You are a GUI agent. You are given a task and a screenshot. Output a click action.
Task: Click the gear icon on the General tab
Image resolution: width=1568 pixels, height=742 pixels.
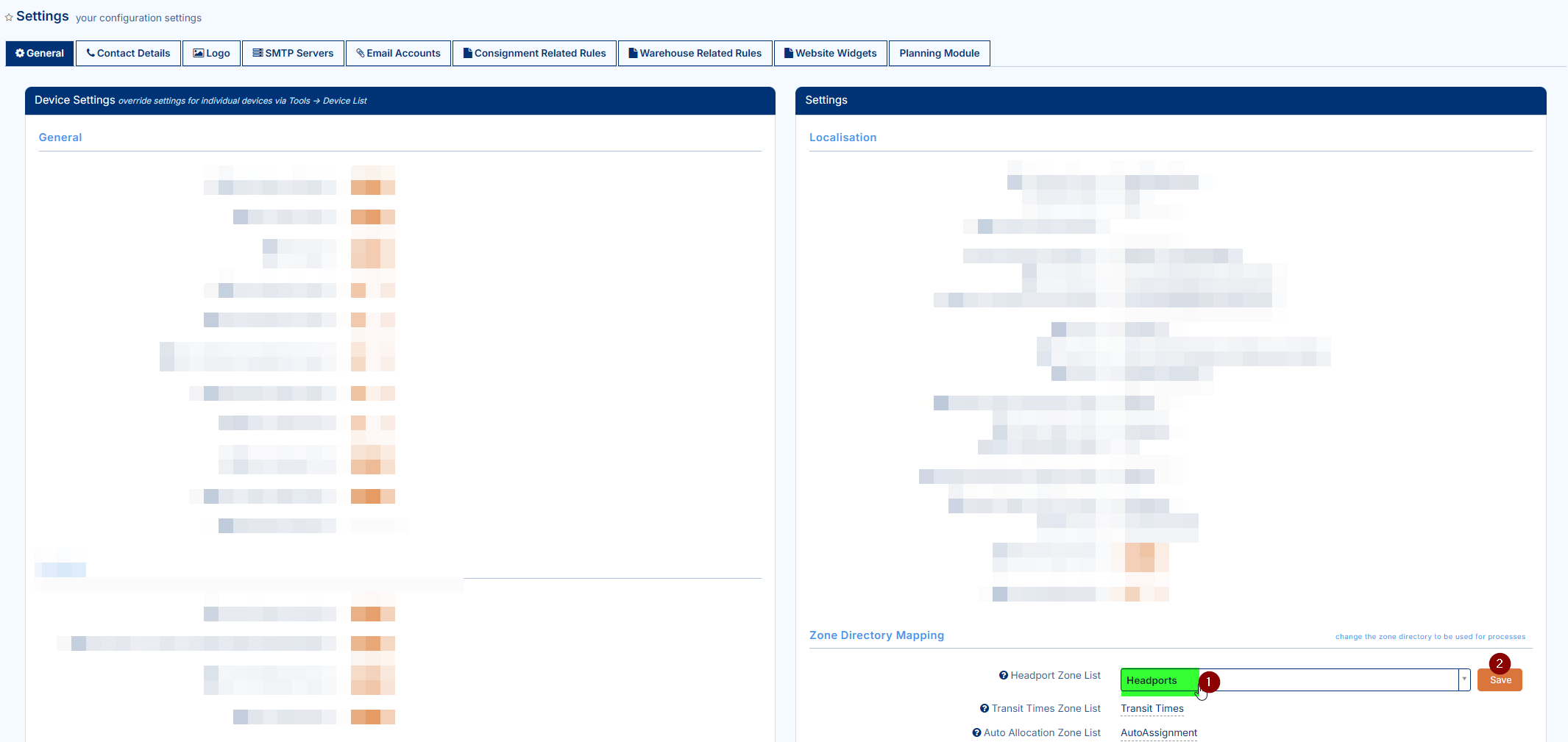20,53
